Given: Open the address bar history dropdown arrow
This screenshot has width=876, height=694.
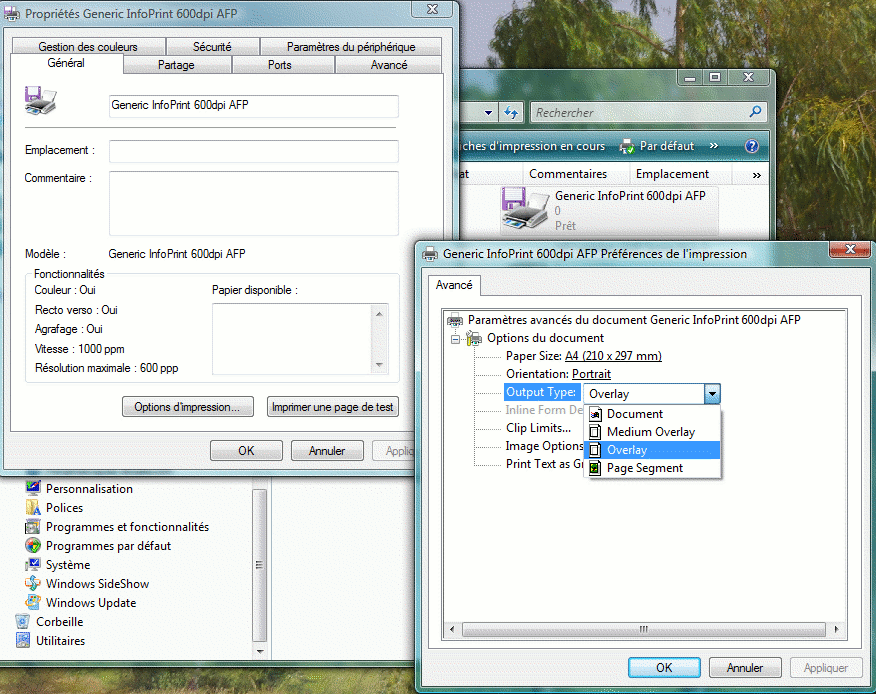Looking at the screenshot, I should [488, 112].
